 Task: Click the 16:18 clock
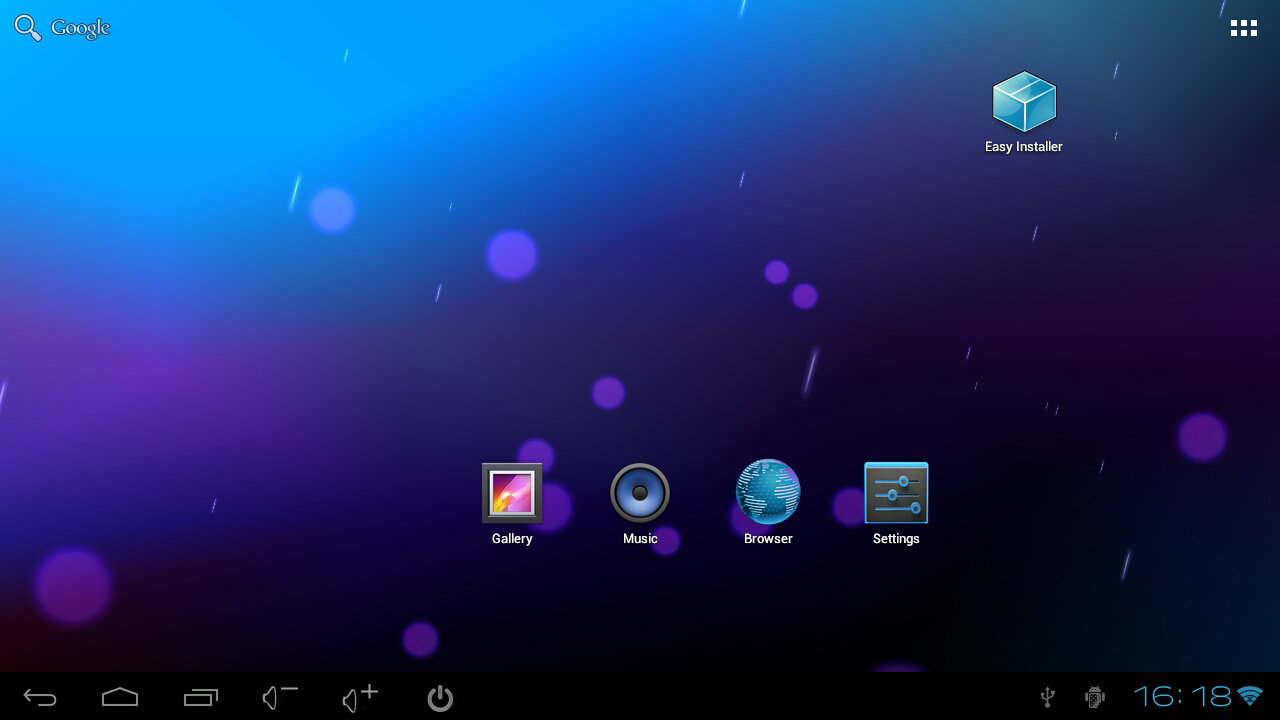point(1182,696)
